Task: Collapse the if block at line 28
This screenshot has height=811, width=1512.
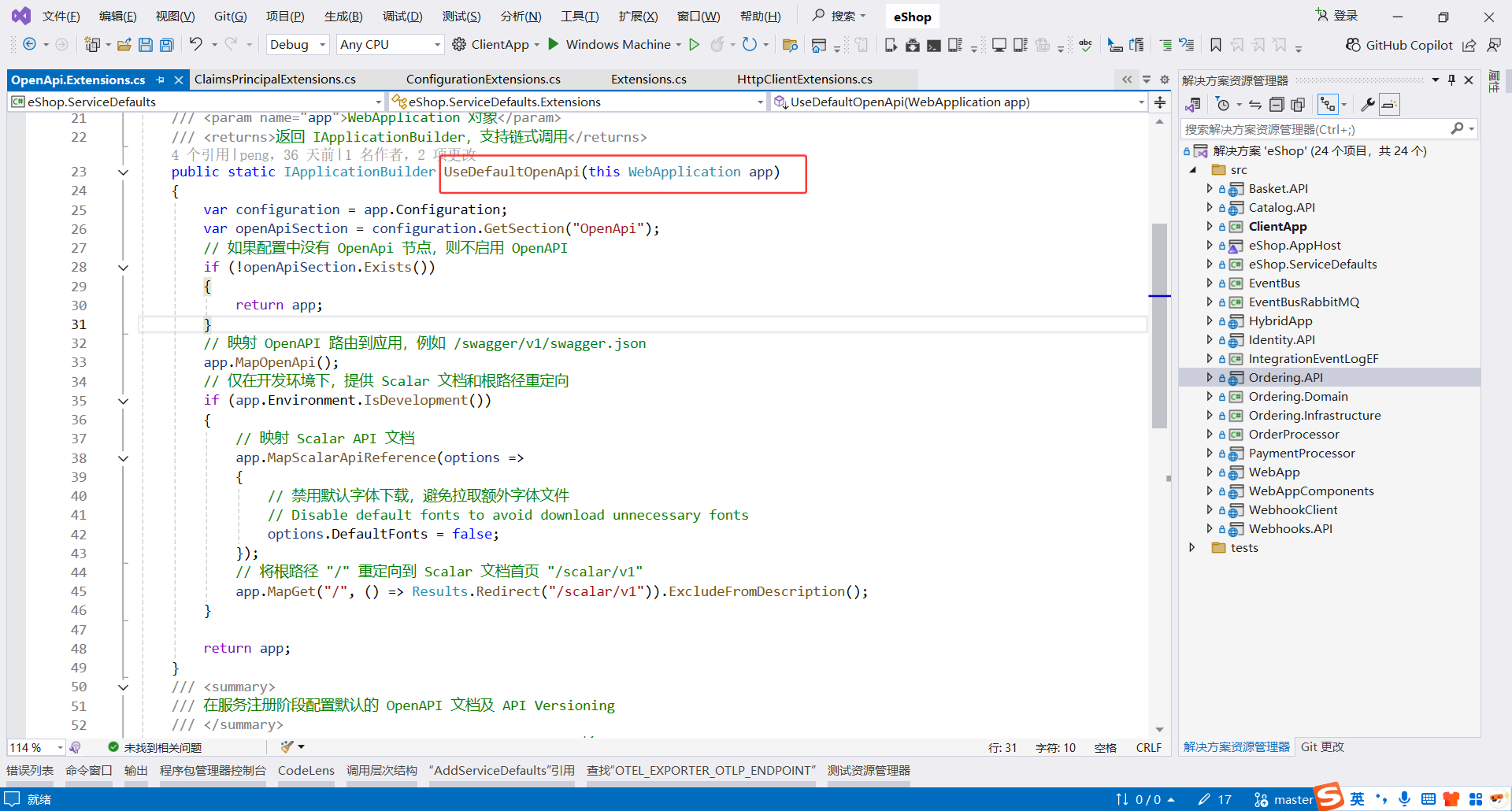Action: click(123, 268)
